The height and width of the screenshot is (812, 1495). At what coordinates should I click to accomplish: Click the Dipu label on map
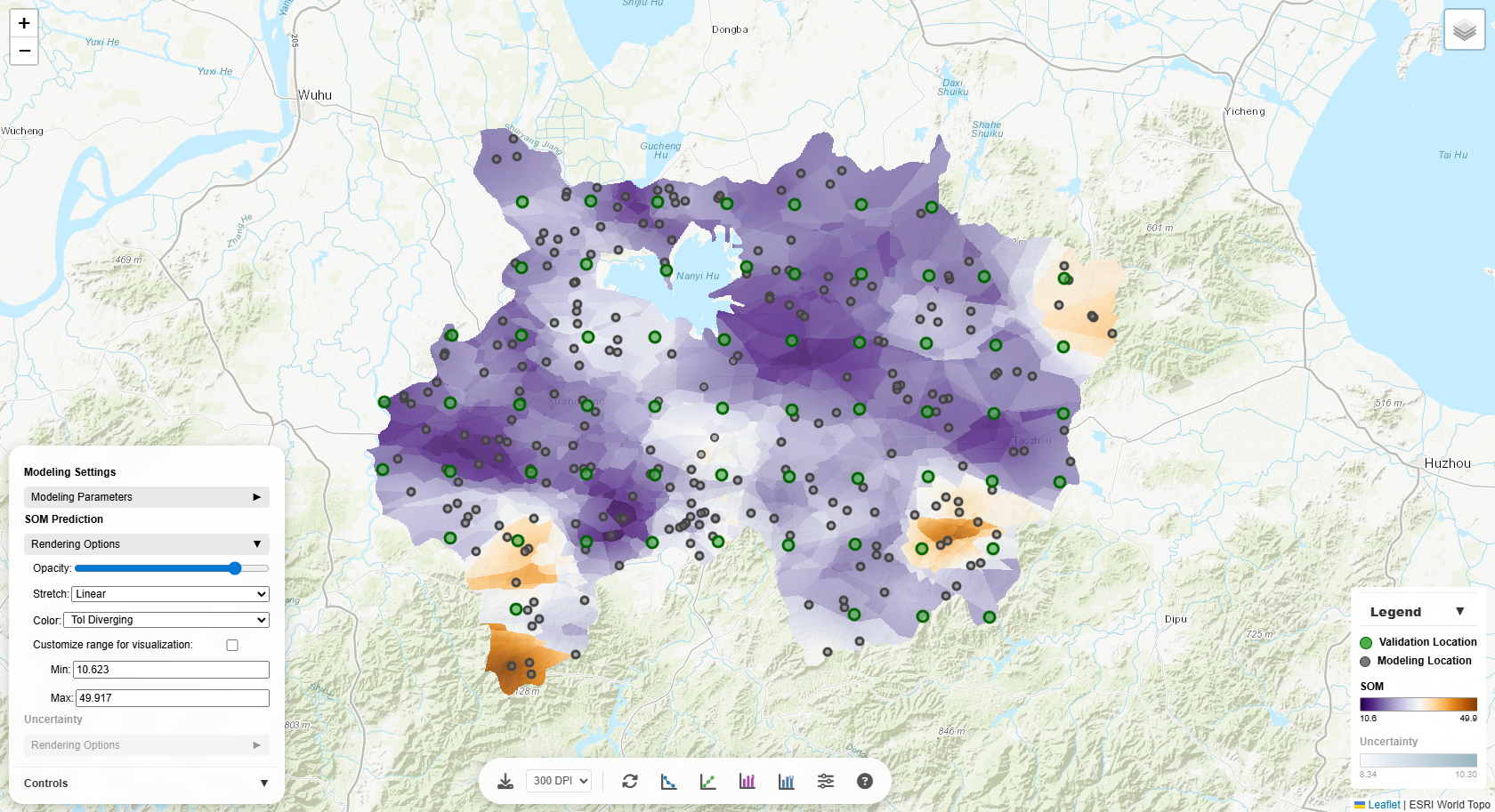click(1176, 619)
